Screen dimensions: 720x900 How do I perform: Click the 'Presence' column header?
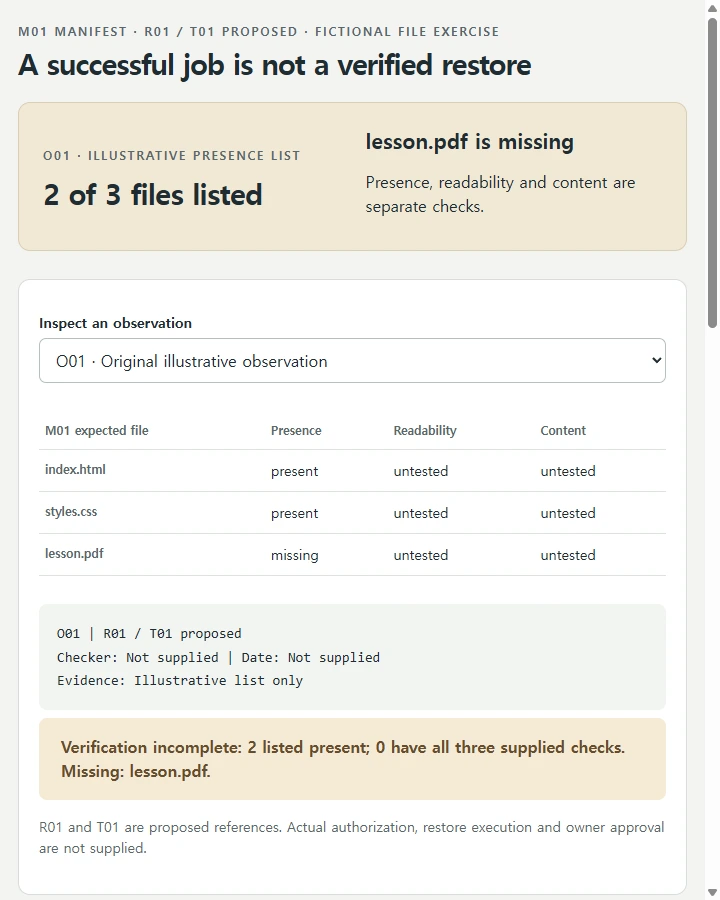click(296, 430)
